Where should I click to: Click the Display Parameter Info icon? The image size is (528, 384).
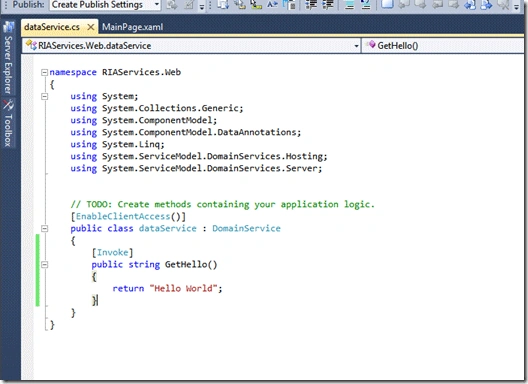(x=240, y=5)
